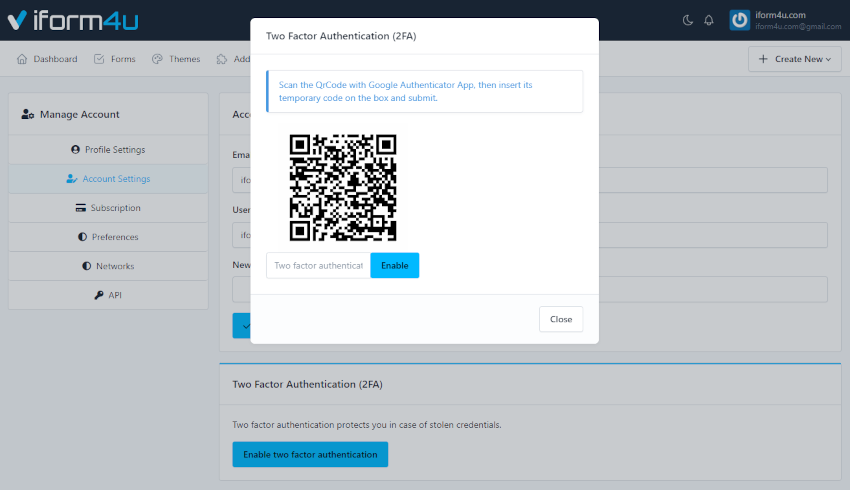
Task: Click the QR code image
Action: point(343,188)
